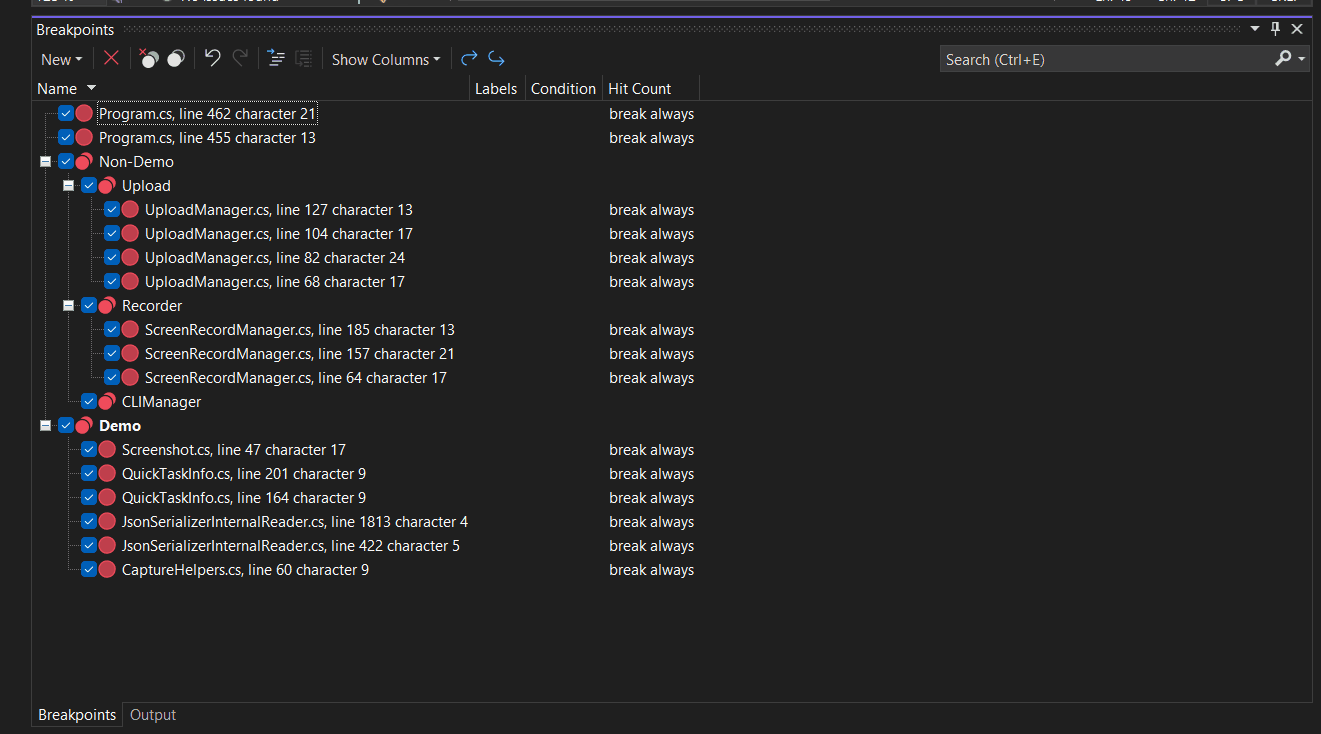This screenshot has width=1321, height=734.
Task: Uncheck Program.cs line 455 breakpoint checkbox
Action: [66, 138]
